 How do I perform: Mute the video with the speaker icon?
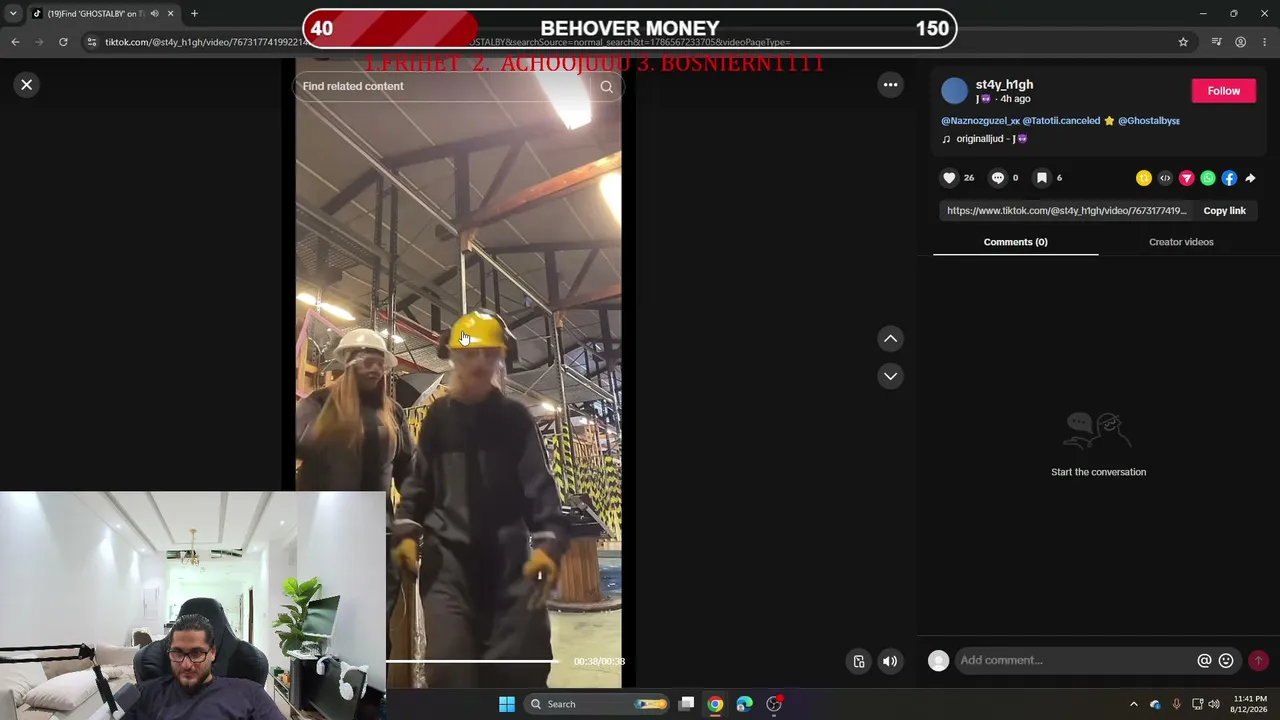point(890,661)
